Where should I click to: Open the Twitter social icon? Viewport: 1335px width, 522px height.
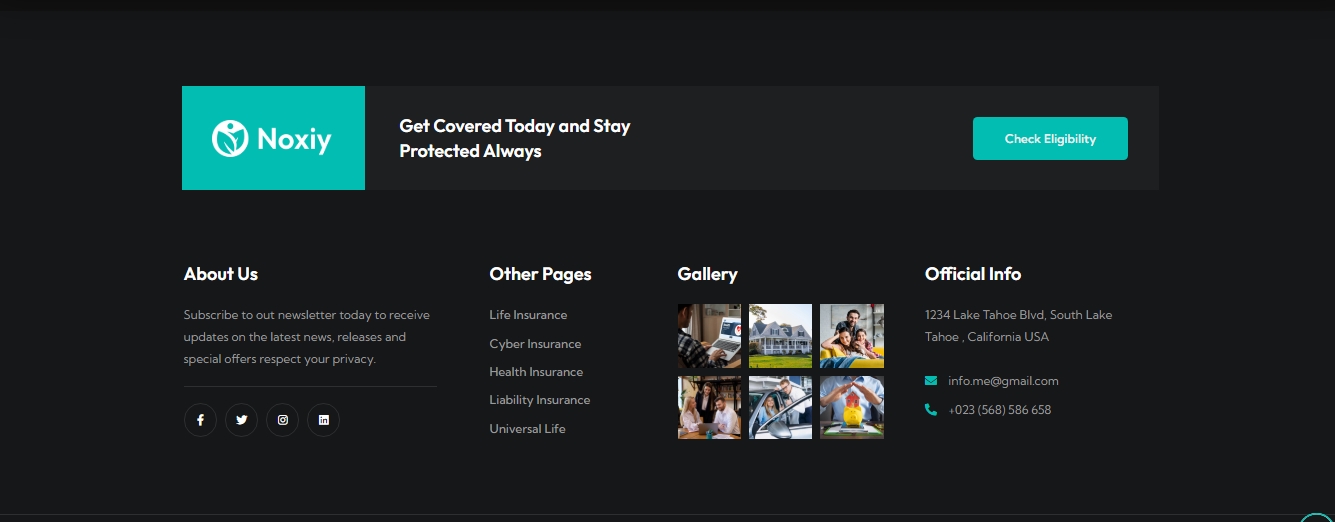click(241, 420)
